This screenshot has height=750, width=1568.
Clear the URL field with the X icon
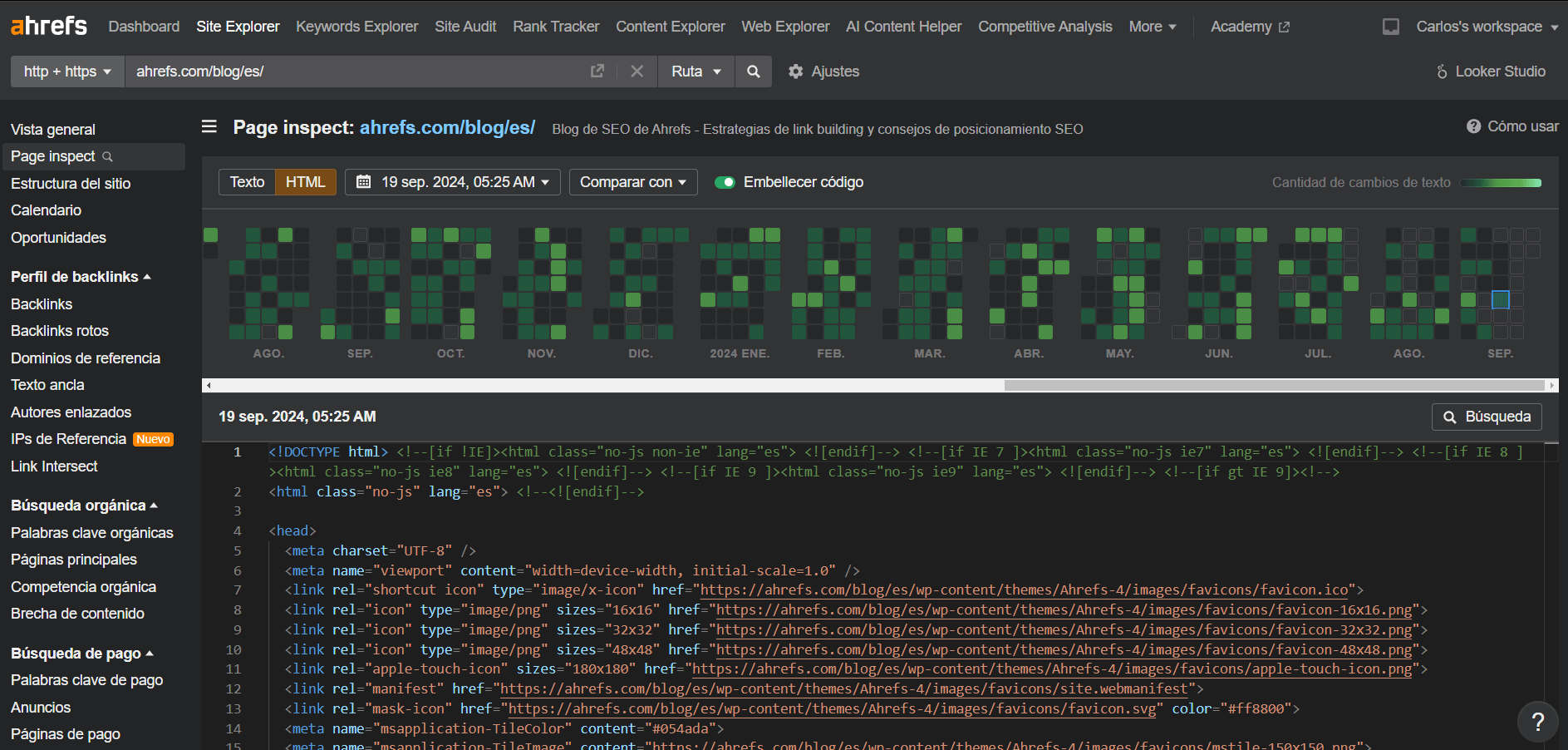click(637, 72)
